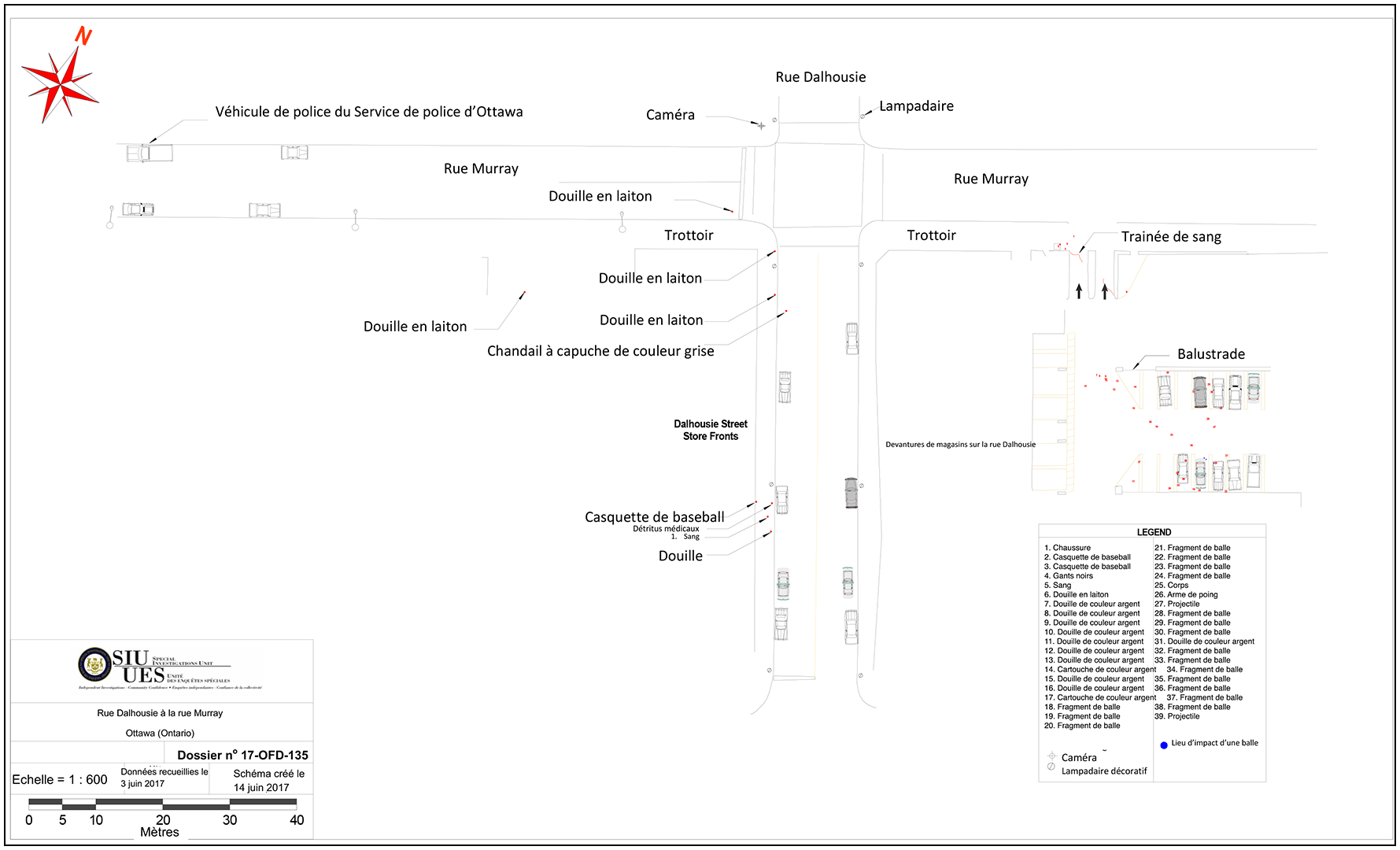This screenshot has height=850, width=1400.
Task: Select the 'Trainée de sang' label
Action: tap(1171, 237)
